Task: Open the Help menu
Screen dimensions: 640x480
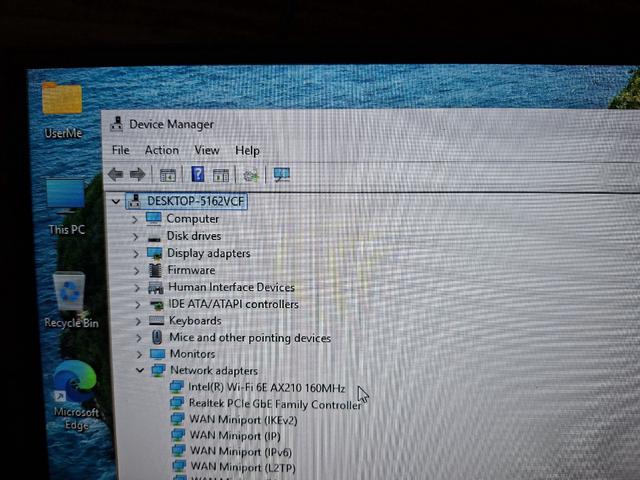Action: [x=247, y=151]
